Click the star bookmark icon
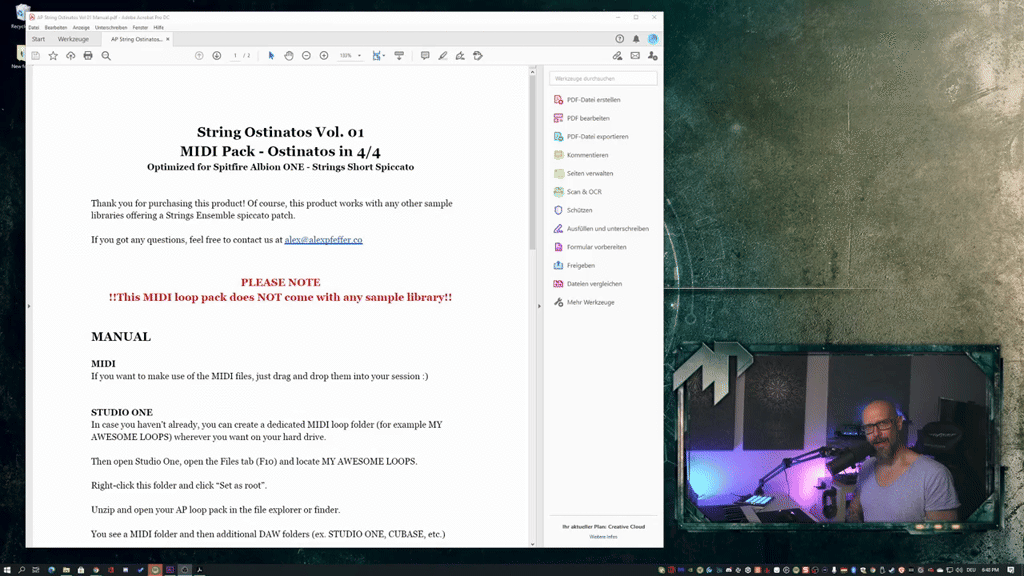1024x576 pixels. pos(53,56)
